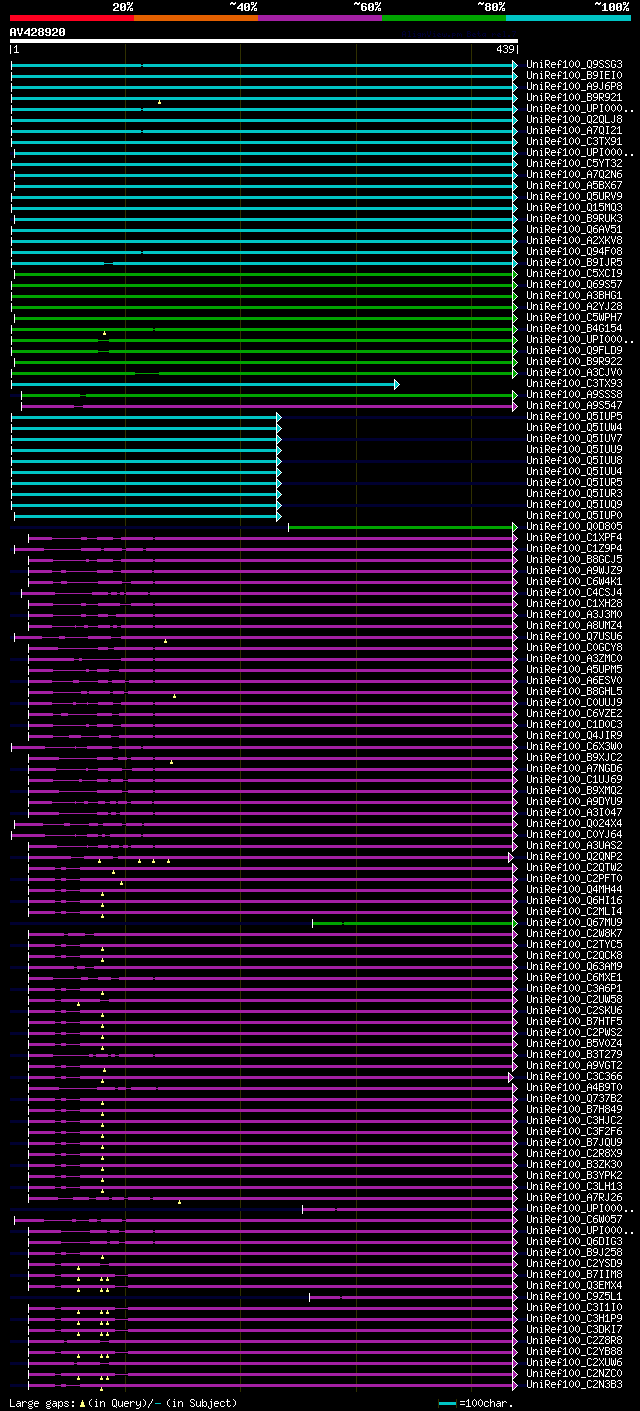Viewport: 640px width, 1411px height.
Task: Select hit label UniRef100_C5WPH7
Action: pyautogui.click(x=574, y=318)
